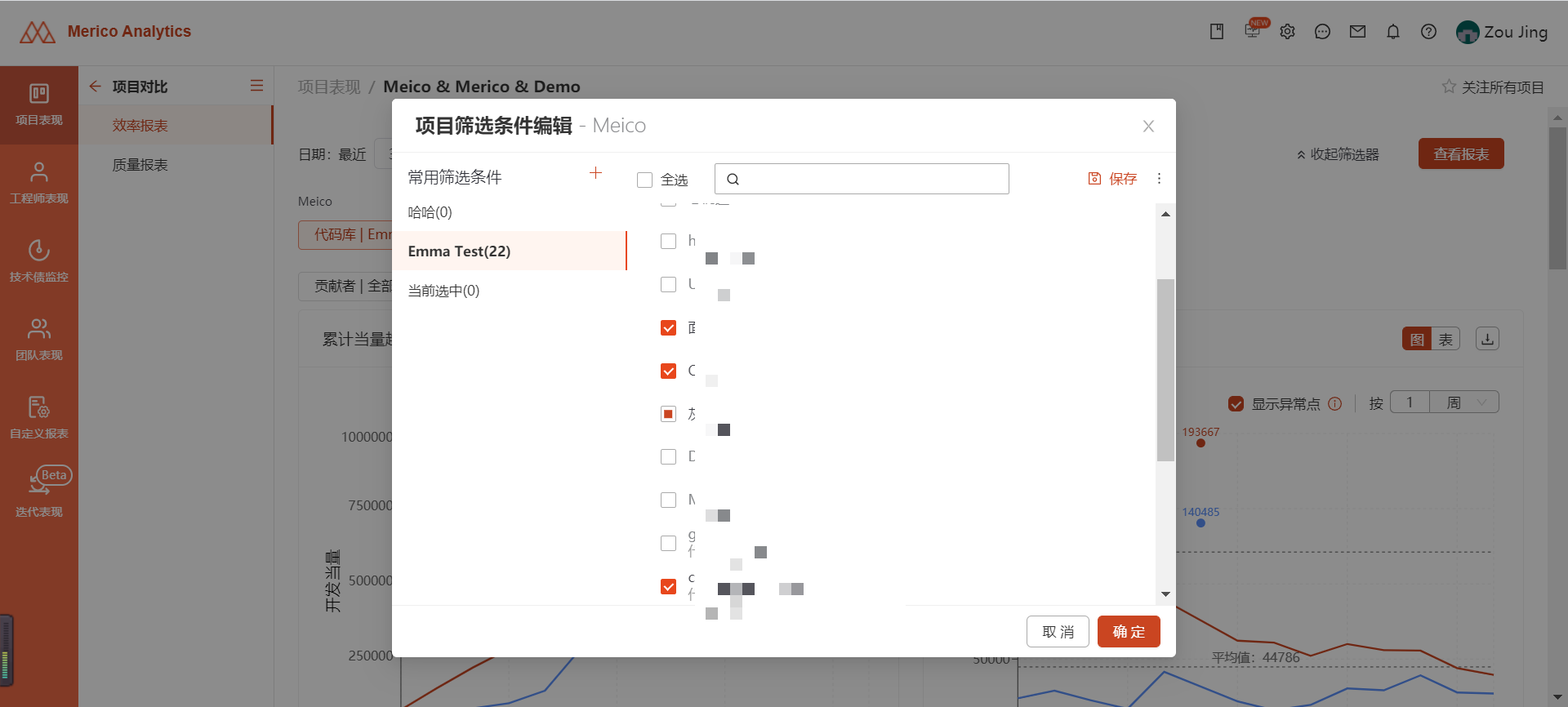The width and height of the screenshot is (1568, 707).
Task: Go to 工程师表现 in the sidebar
Action: [39, 184]
